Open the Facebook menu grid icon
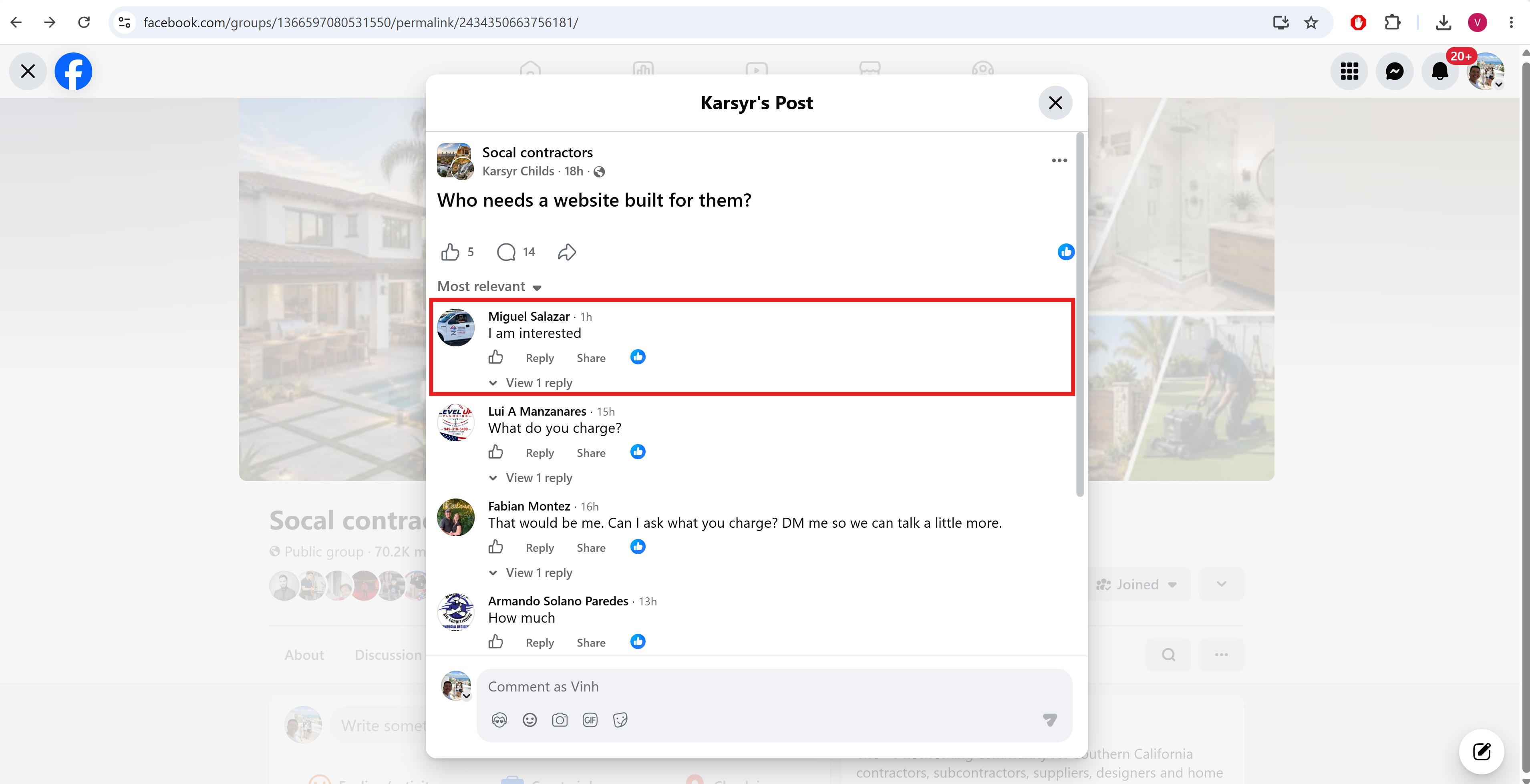The width and height of the screenshot is (1530, 784). pos(1349,71)
